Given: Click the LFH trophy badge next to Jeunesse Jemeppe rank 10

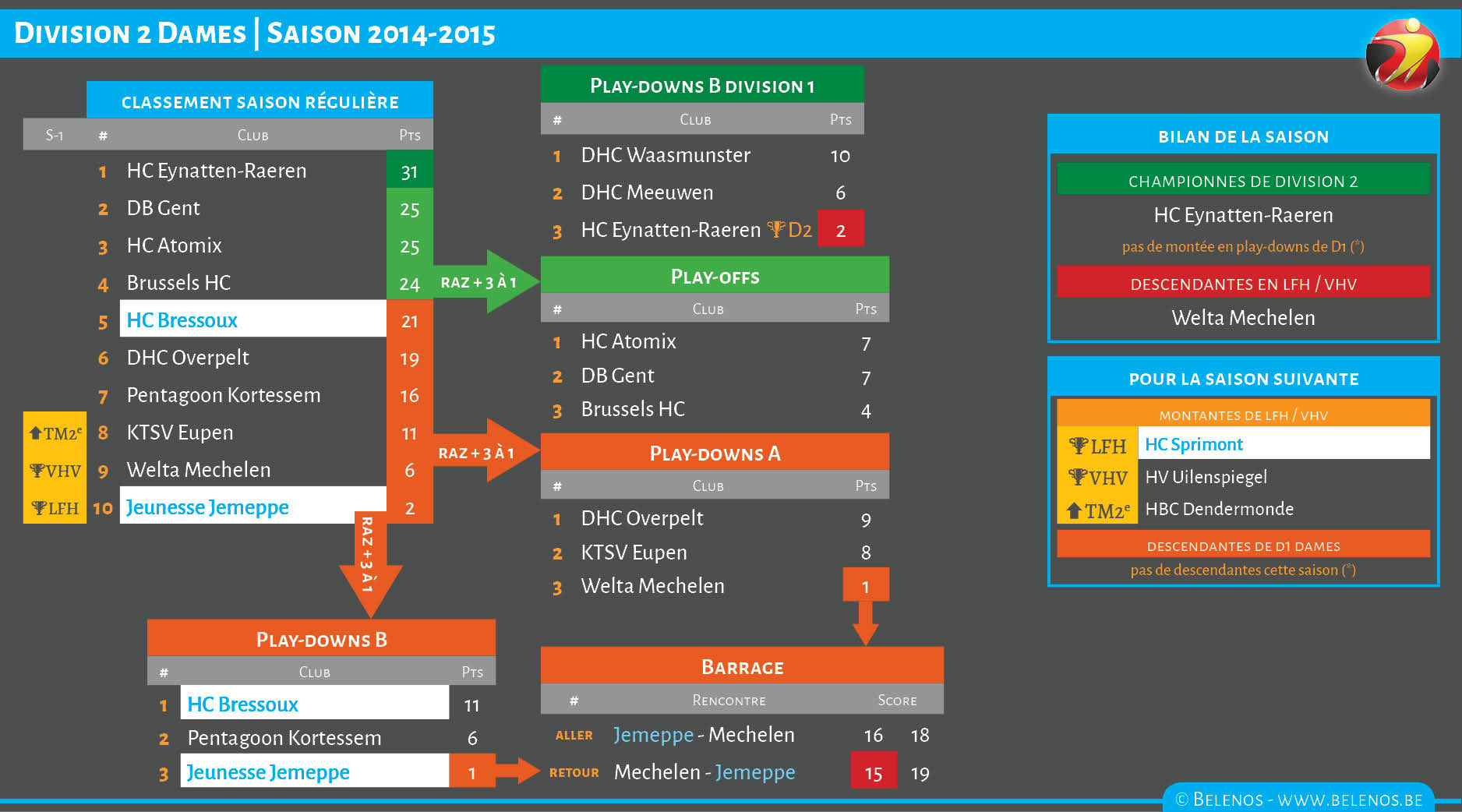Looking at the screenshot, I should pyautogui.click(x=55, y=508).
